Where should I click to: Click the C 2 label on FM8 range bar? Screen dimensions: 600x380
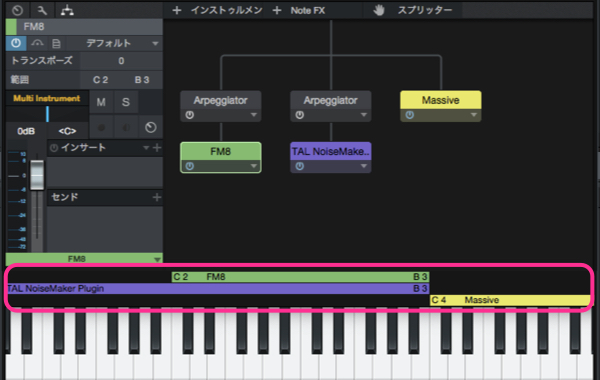181,277
